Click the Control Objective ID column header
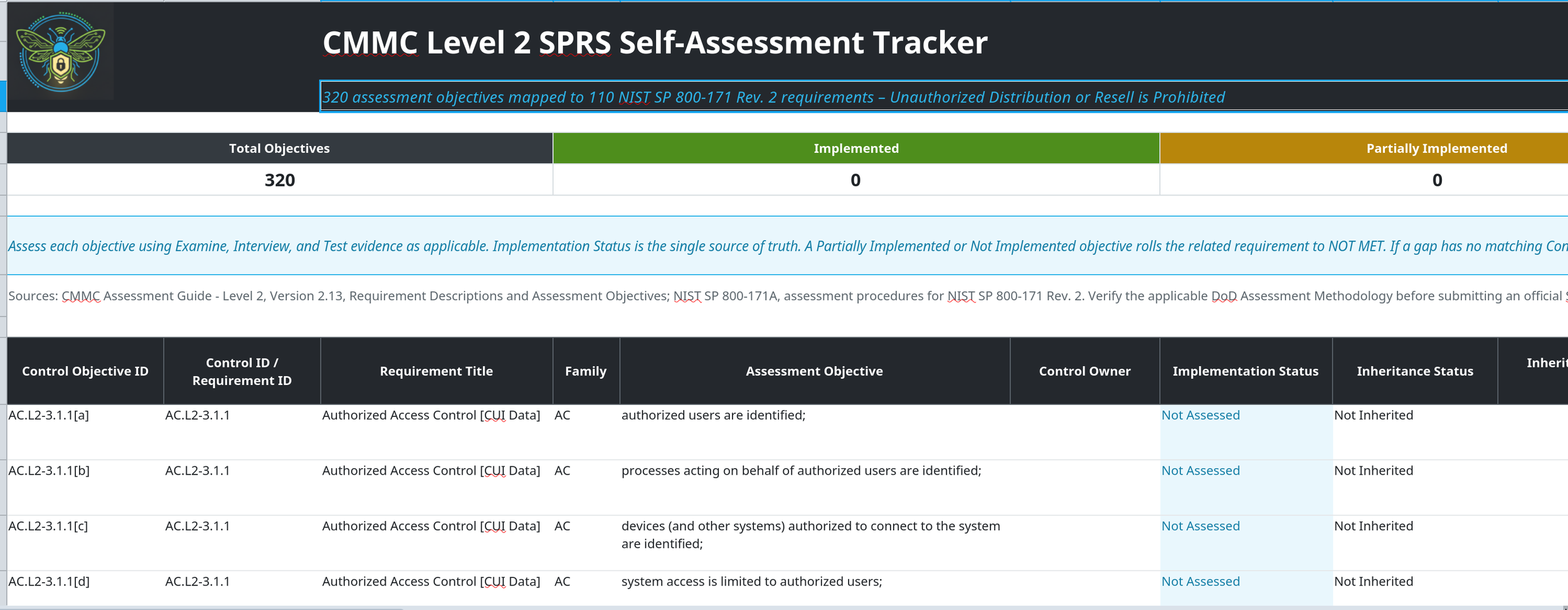Image resolution: width=1568 pixels, height=610 pixels. coord(85,371)
